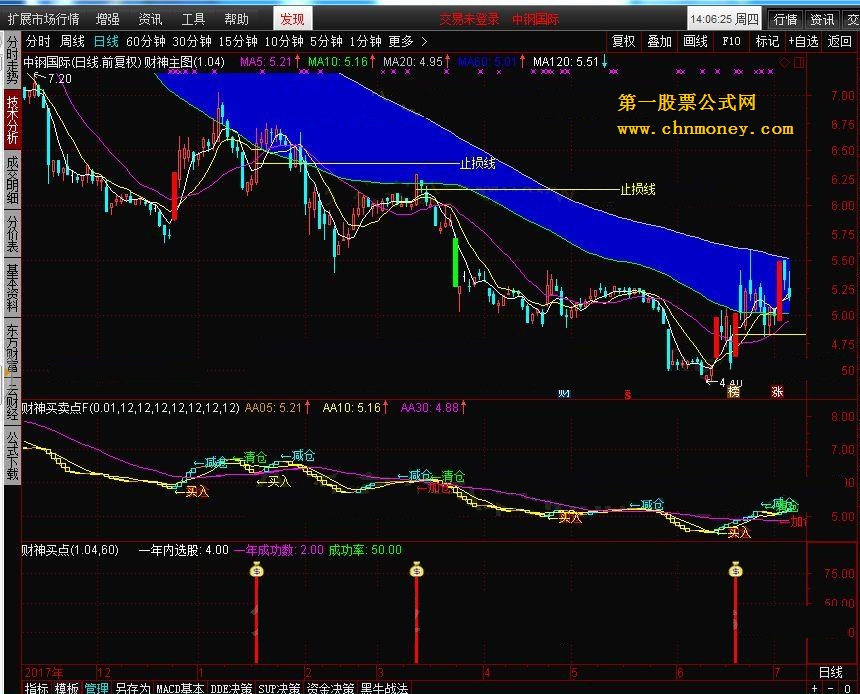Select the 分时 chart period
The image size is (860, 694).
[38, 41]
